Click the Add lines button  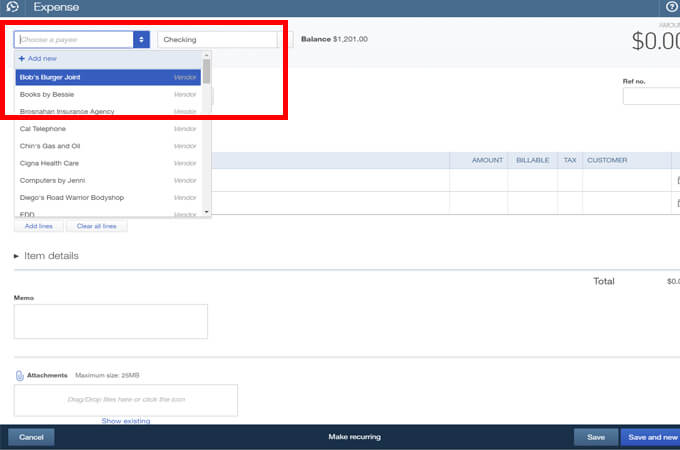pos(39,226)
